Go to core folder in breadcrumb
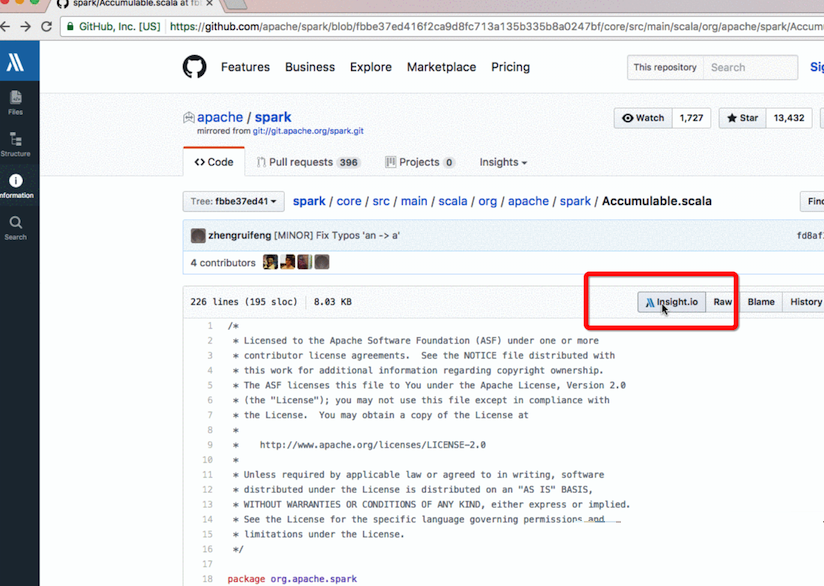Image resolution: width=824 pixels, height=586 pixels. coord(349,201)
